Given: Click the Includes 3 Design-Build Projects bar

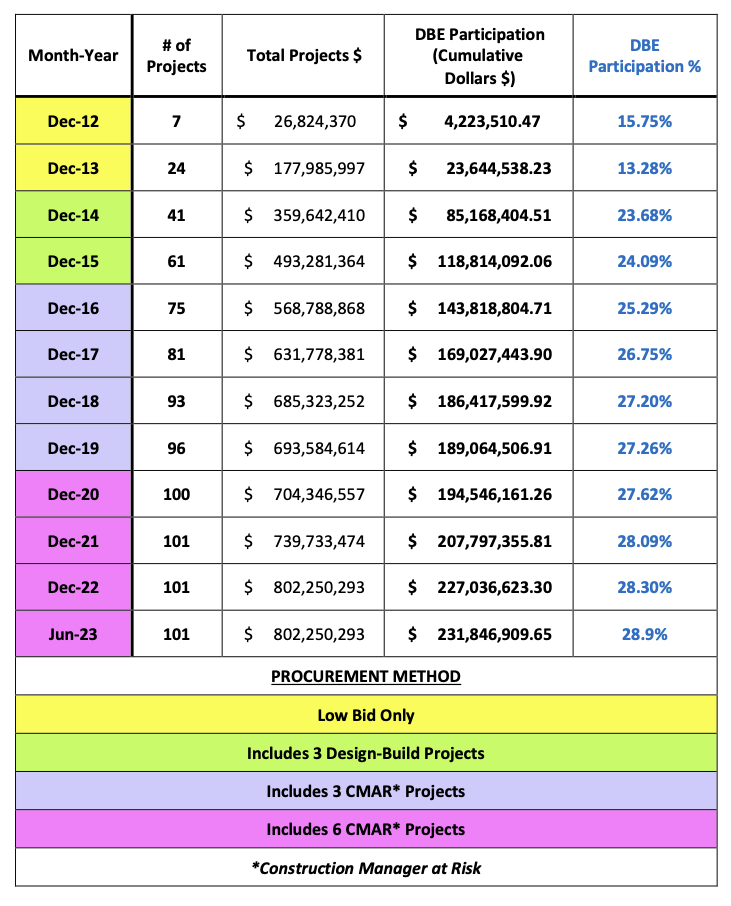Looking at the screenshot, I should [x=366, y=753].
